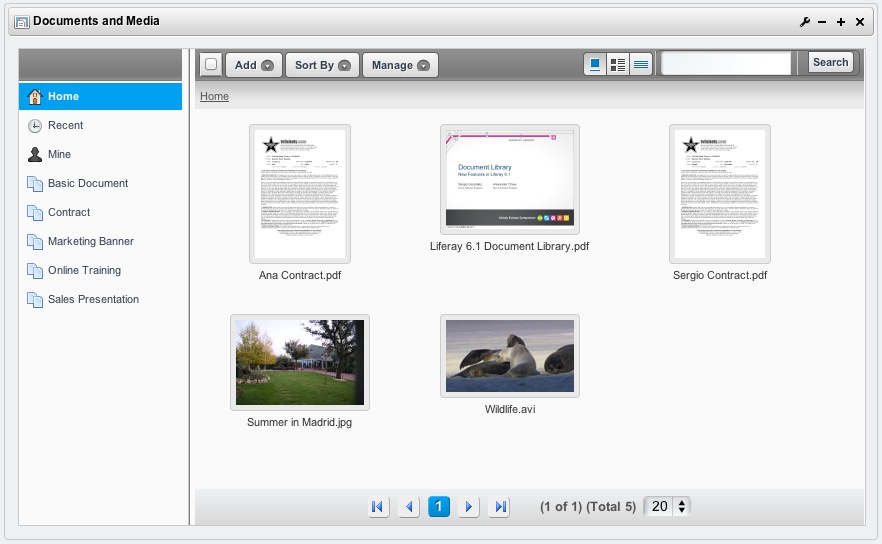Viewport: 882px width, 544px height.
Task: Click in the search text field
Action: pos(726,63)
